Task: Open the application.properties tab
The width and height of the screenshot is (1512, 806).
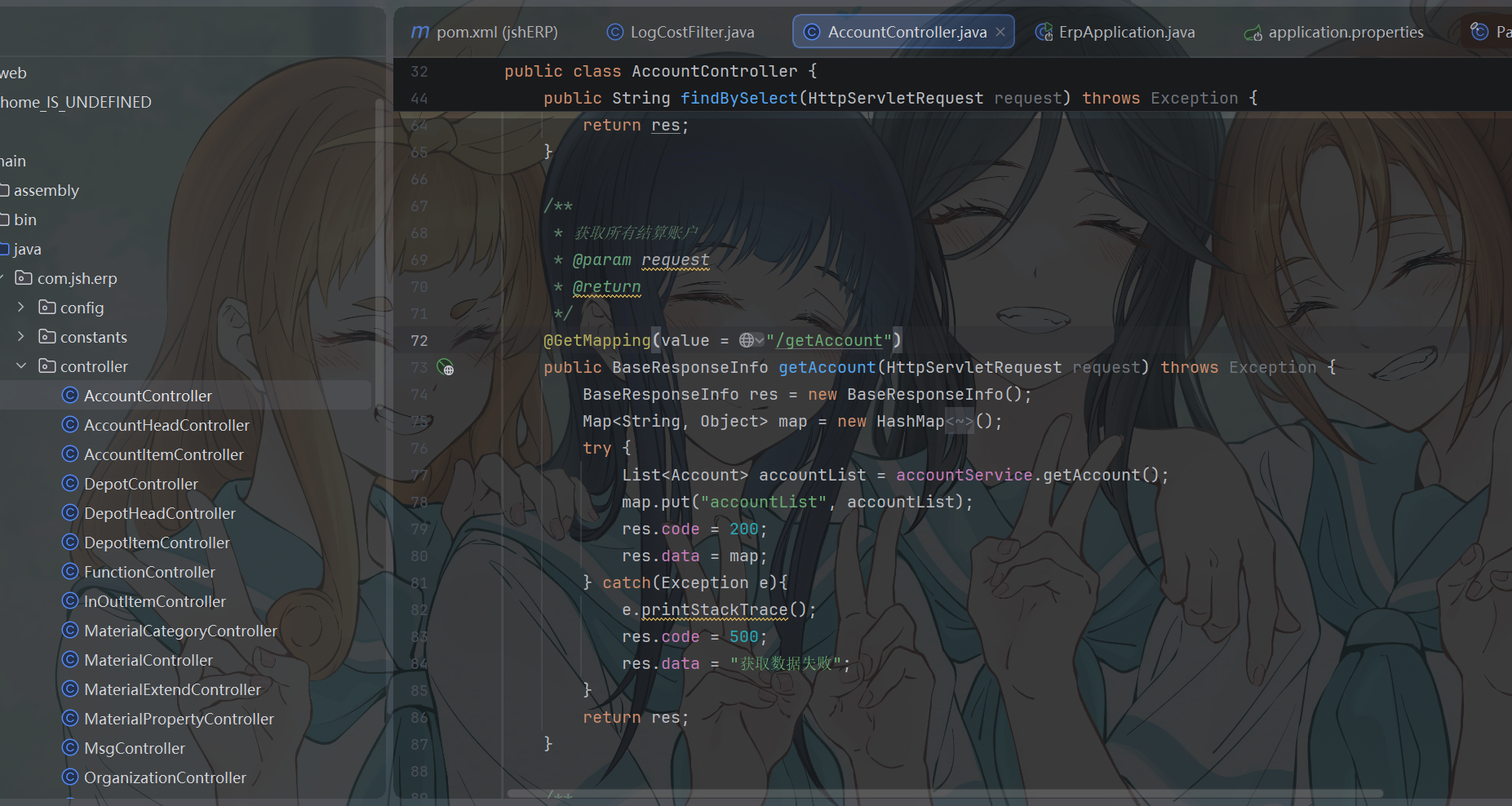Action: point(1333,32)
